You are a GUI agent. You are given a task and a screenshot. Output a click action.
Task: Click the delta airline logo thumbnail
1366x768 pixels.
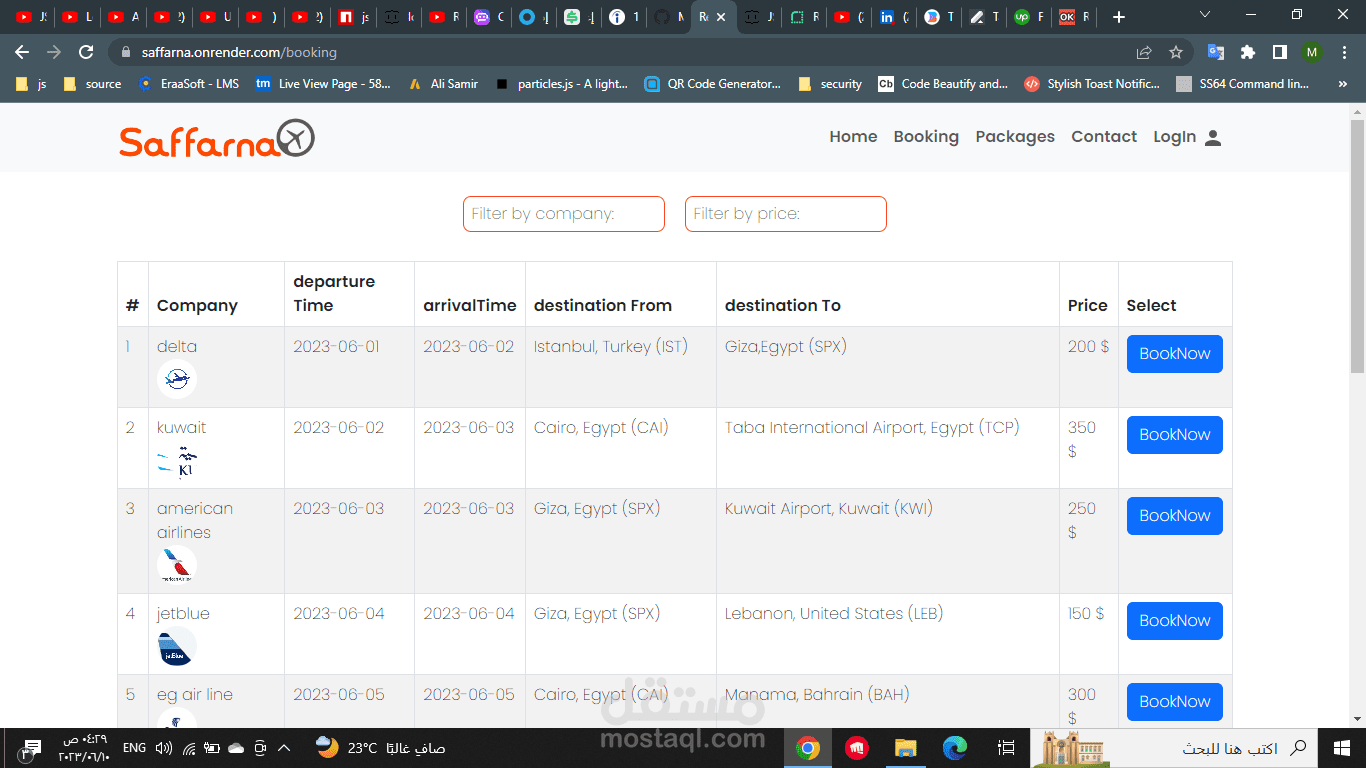tap(177, 379)
